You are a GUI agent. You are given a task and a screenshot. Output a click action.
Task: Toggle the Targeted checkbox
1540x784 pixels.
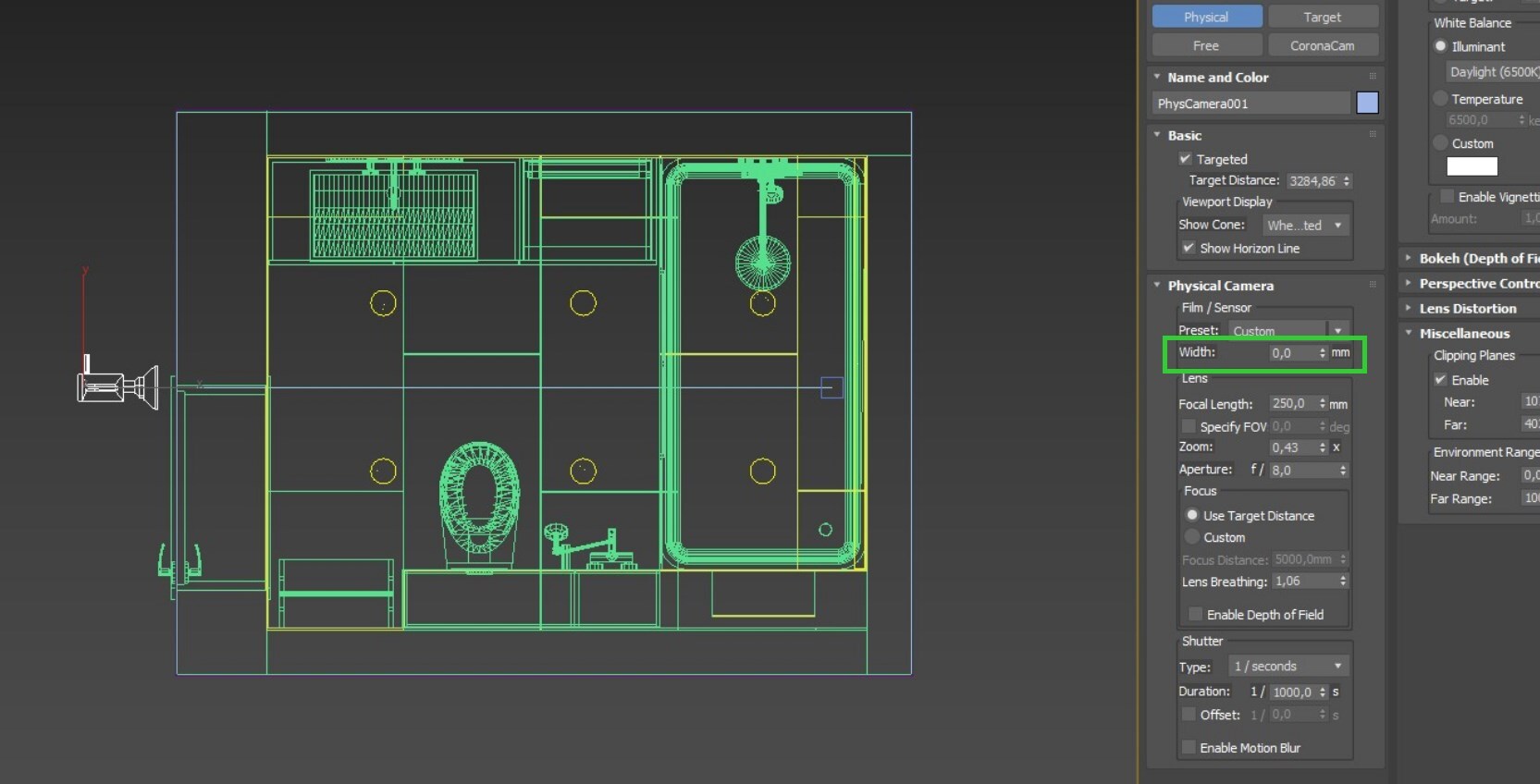tap(1186, 159)
